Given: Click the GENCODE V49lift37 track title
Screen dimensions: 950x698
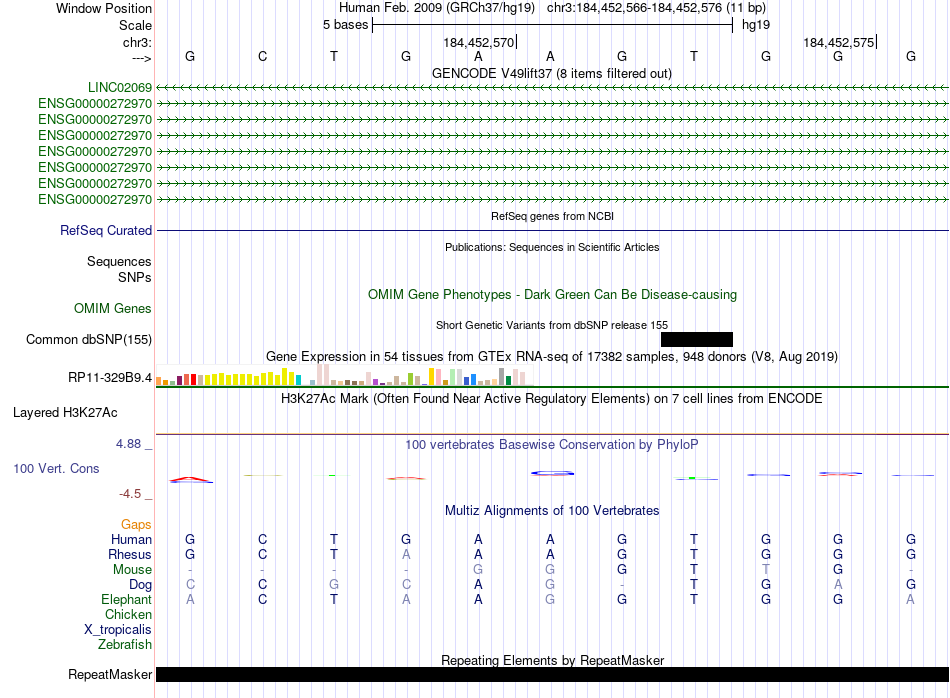Looking at the screenshot, I should click(551, 73).
